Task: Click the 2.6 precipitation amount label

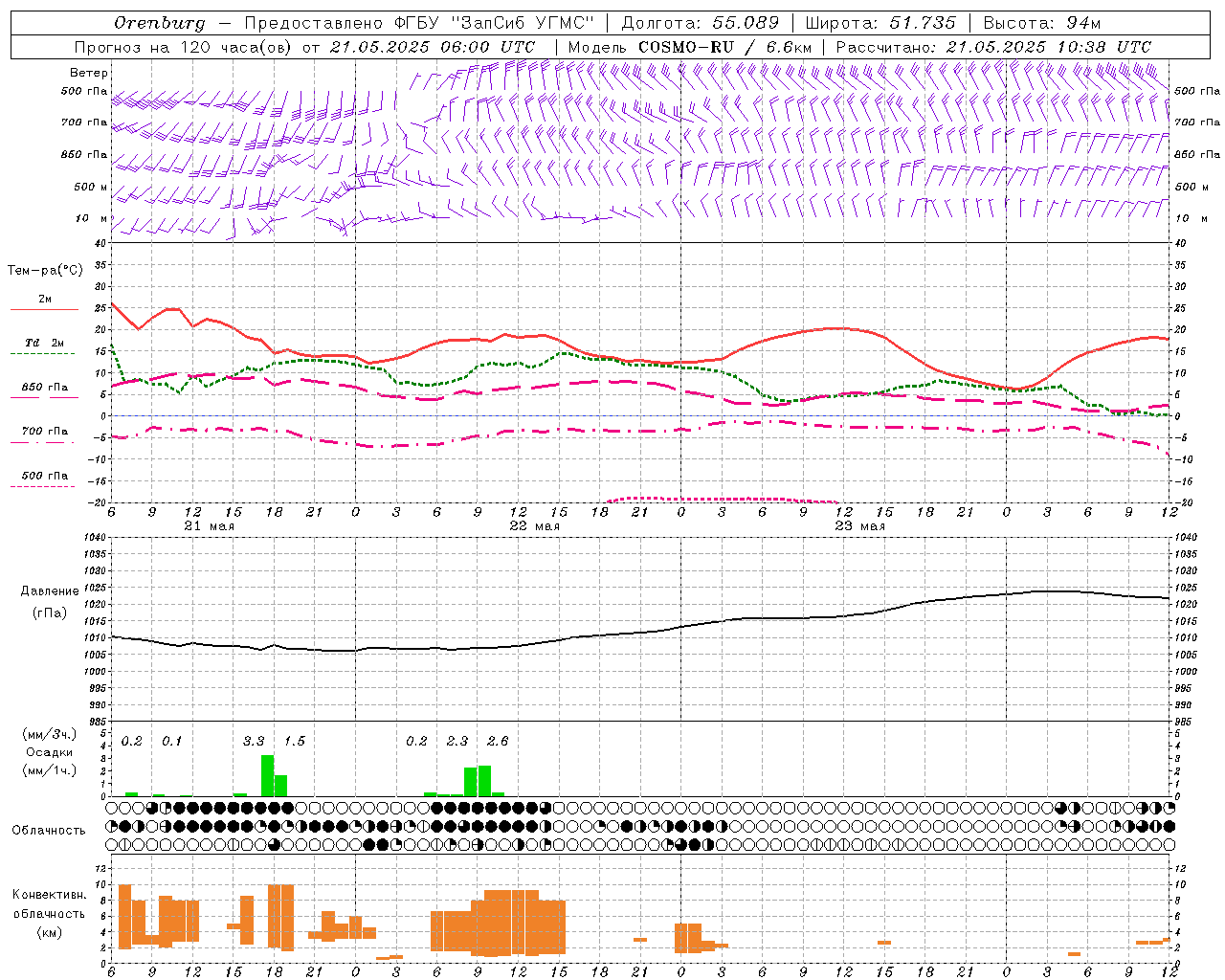Action: 498,742
